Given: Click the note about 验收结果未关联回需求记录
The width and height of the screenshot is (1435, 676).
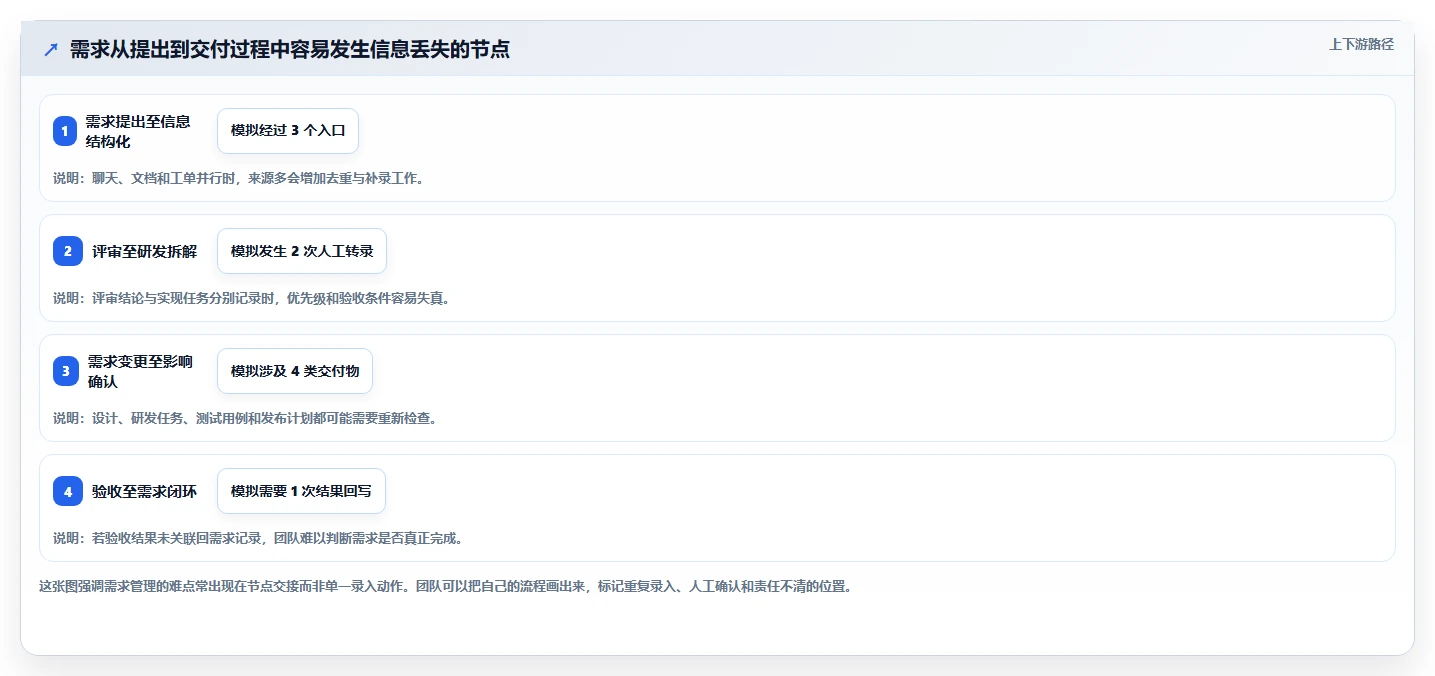Looking at the screenshot, I should [258, 538].
